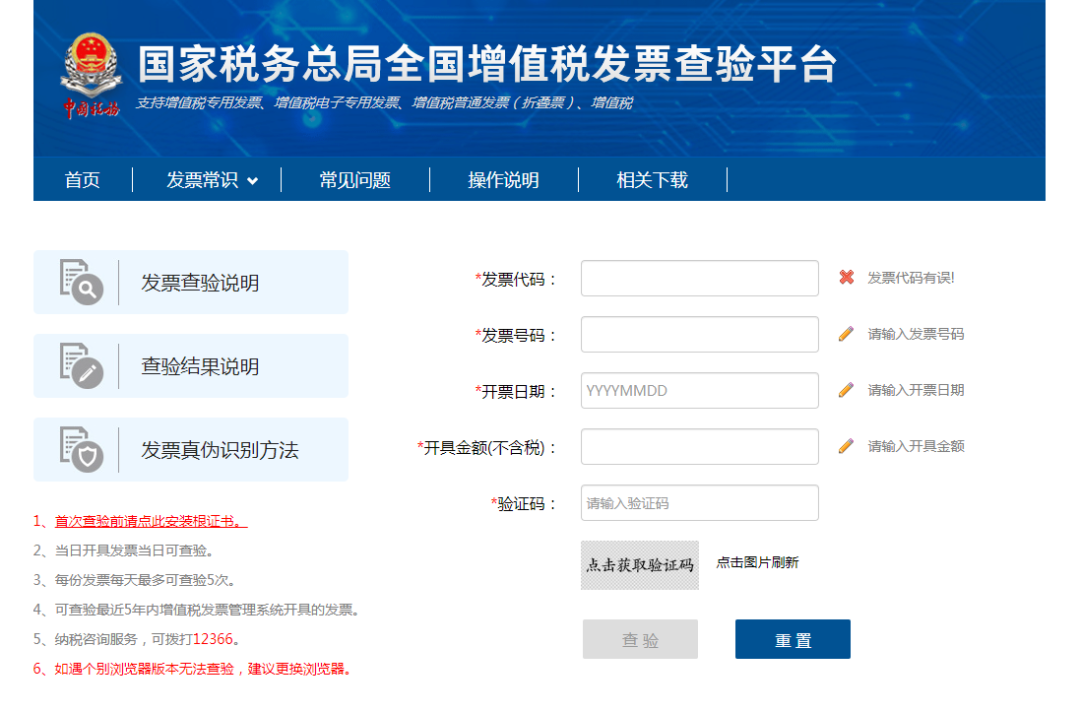This screenshot has height=712, width=1080.
Task: Open the 查验结果说明 panel
Action: (191, 366)
